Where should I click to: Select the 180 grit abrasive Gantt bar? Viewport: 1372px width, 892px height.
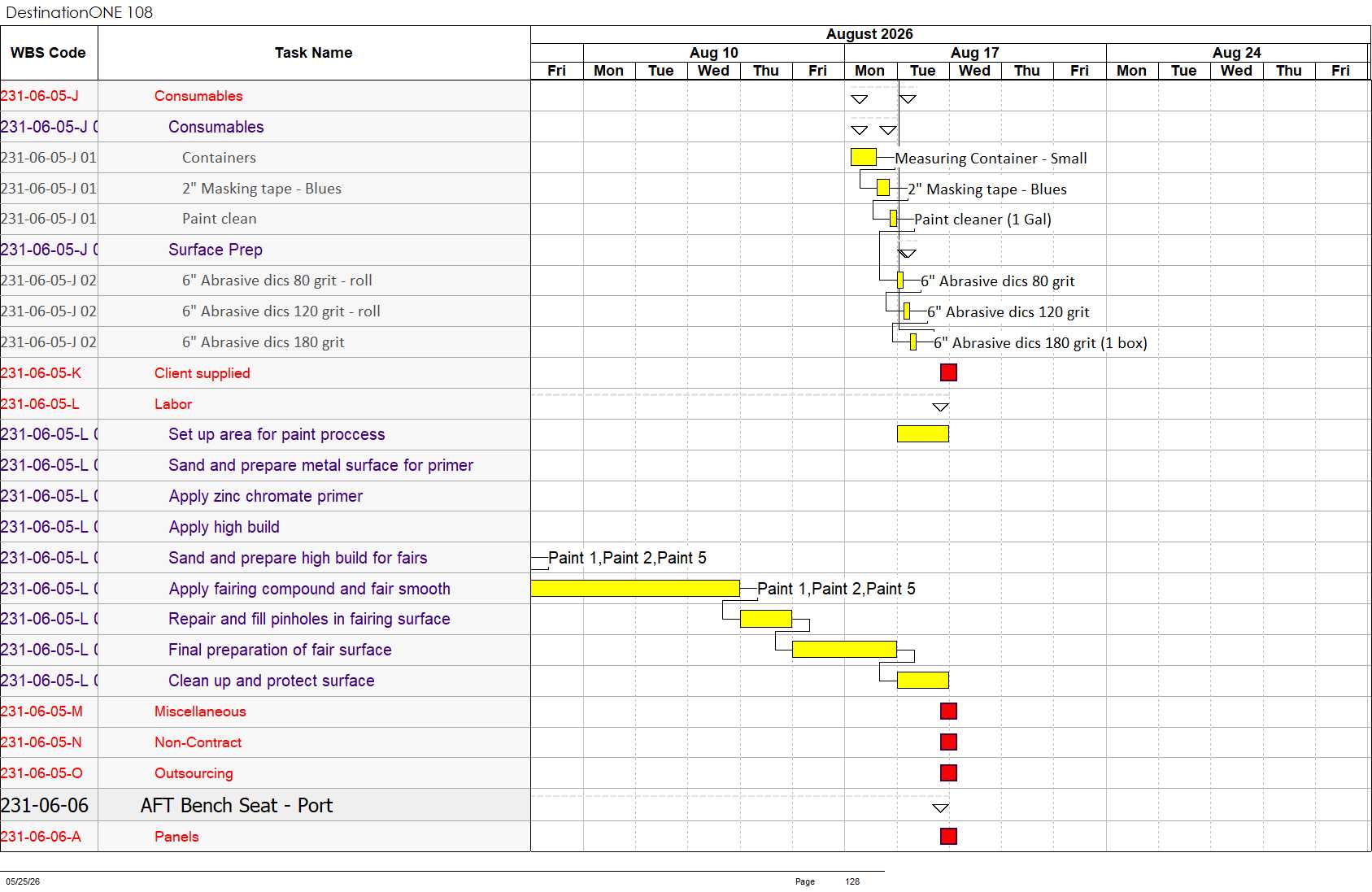coord(913,342)
